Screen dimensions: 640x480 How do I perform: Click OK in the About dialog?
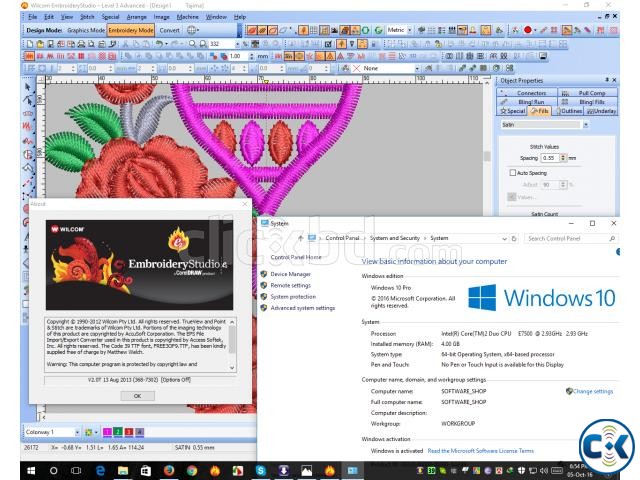(x=138, y=396)
